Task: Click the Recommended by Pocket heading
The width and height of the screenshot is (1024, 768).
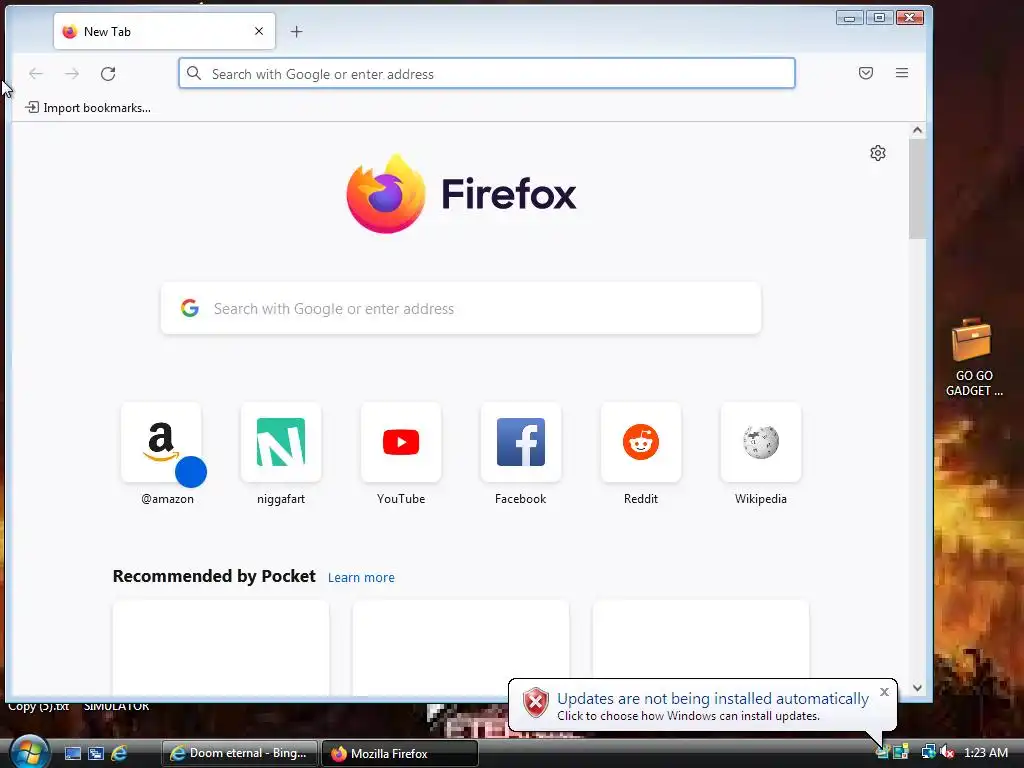Action: 214,576
